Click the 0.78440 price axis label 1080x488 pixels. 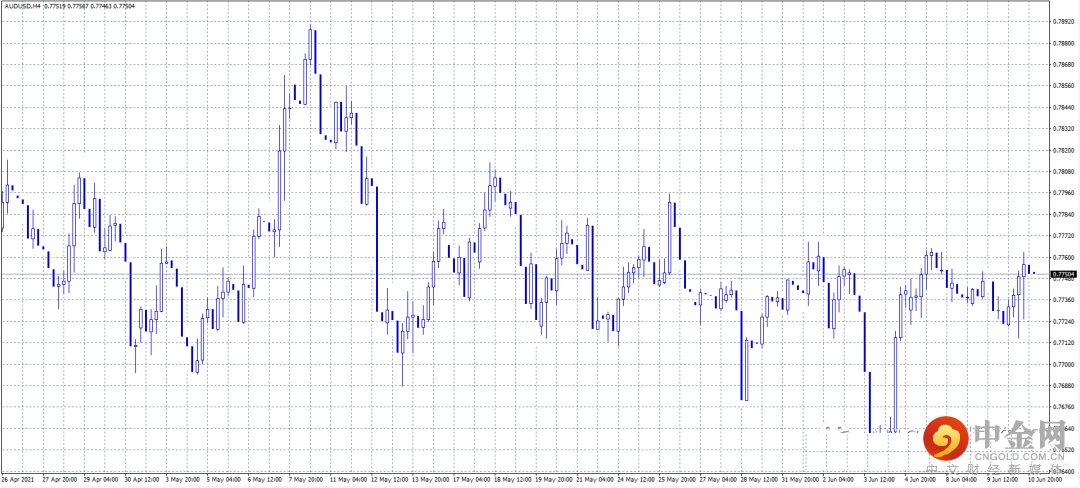pyautogui.click(x=1063, y=107)
